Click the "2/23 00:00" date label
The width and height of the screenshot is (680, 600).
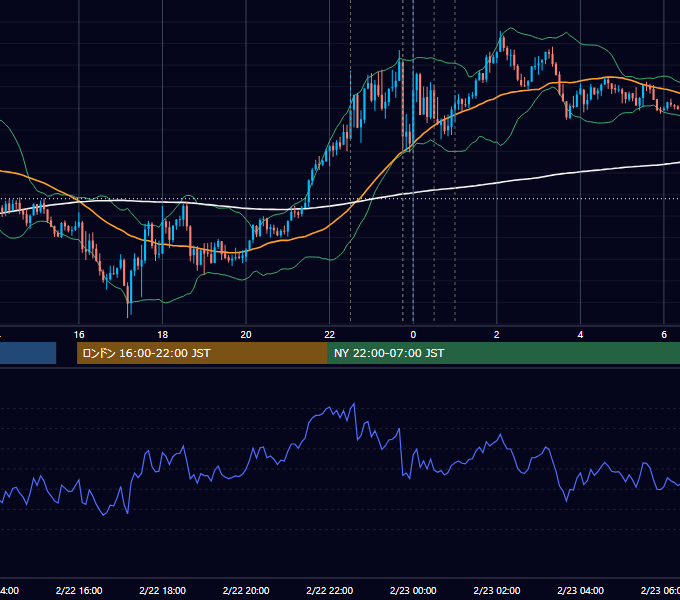coord(413,590)
